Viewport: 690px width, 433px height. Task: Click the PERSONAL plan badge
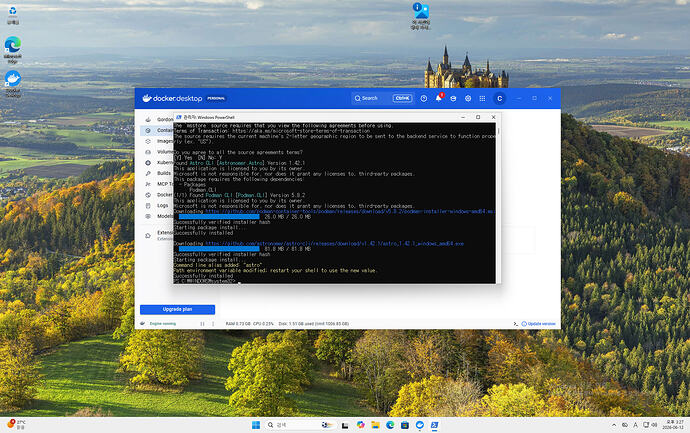pos(216,98)
